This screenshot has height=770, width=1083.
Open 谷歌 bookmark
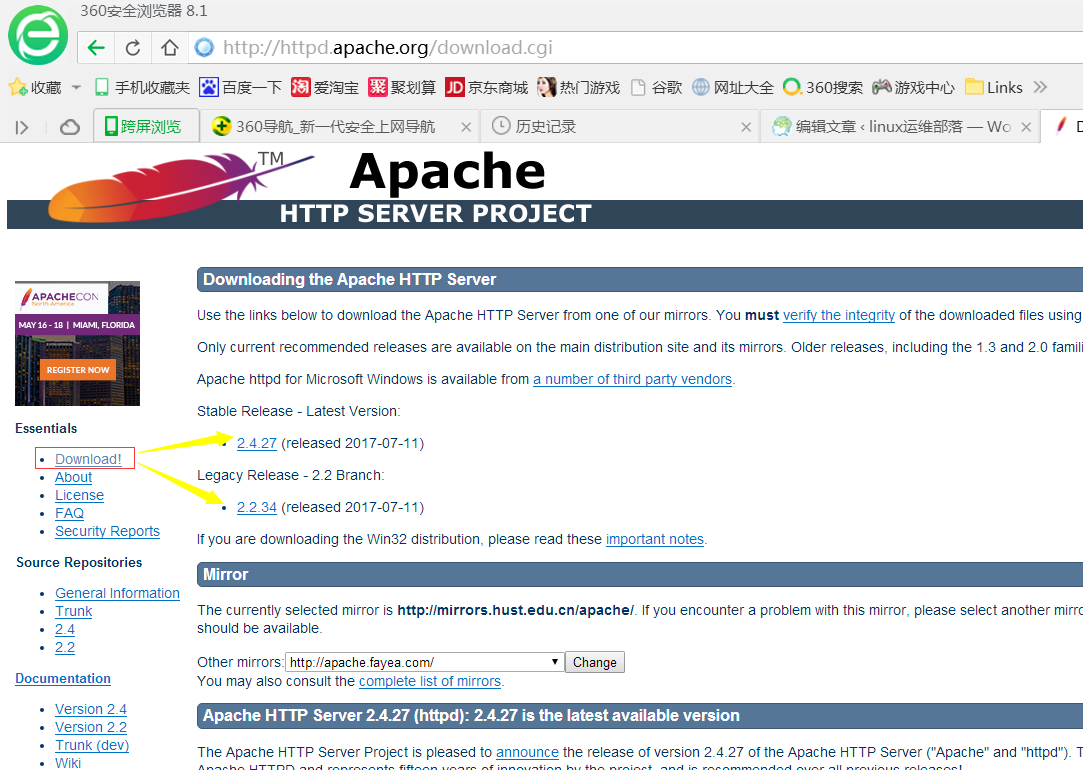click(657, 88)
